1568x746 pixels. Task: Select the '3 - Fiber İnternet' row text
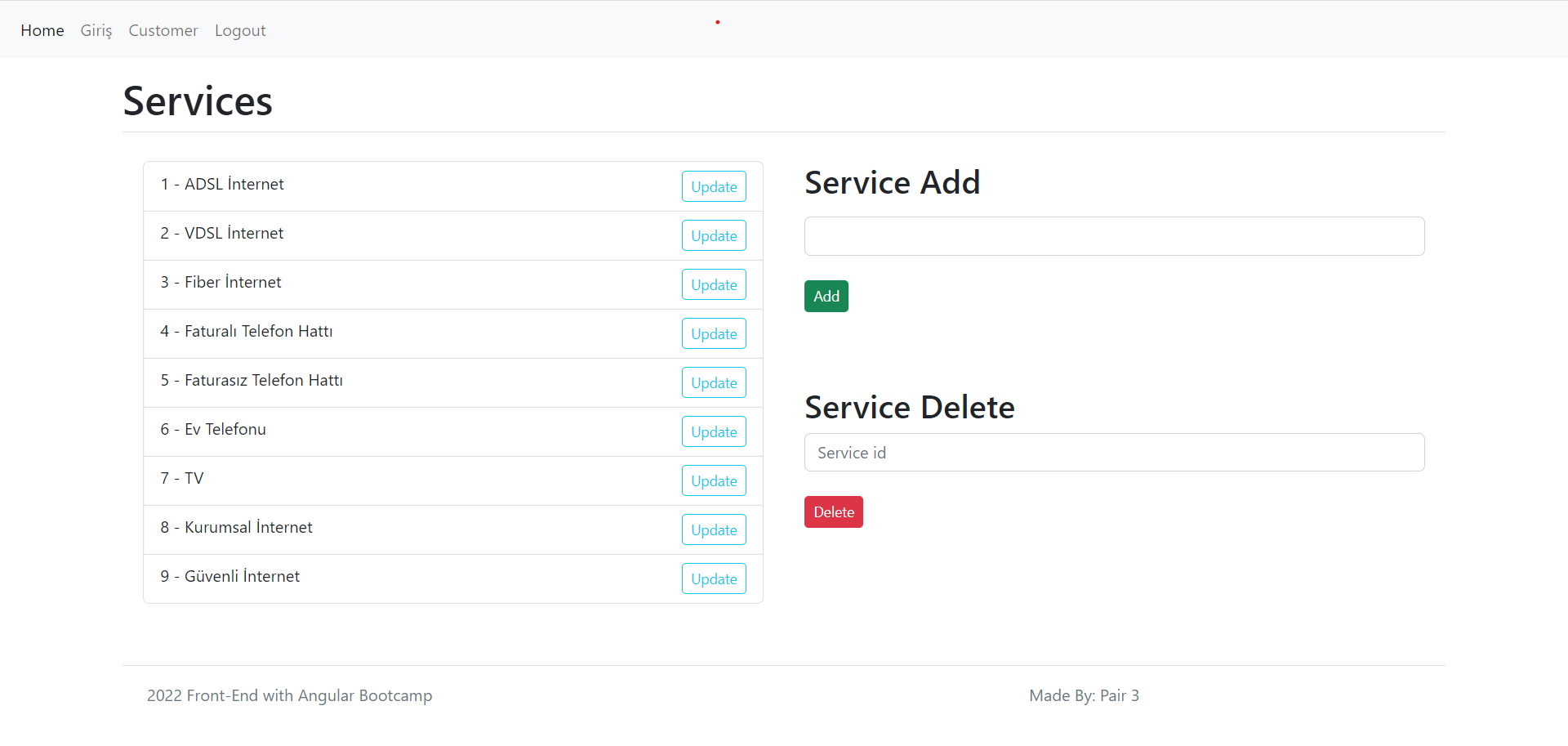point(220,282)
